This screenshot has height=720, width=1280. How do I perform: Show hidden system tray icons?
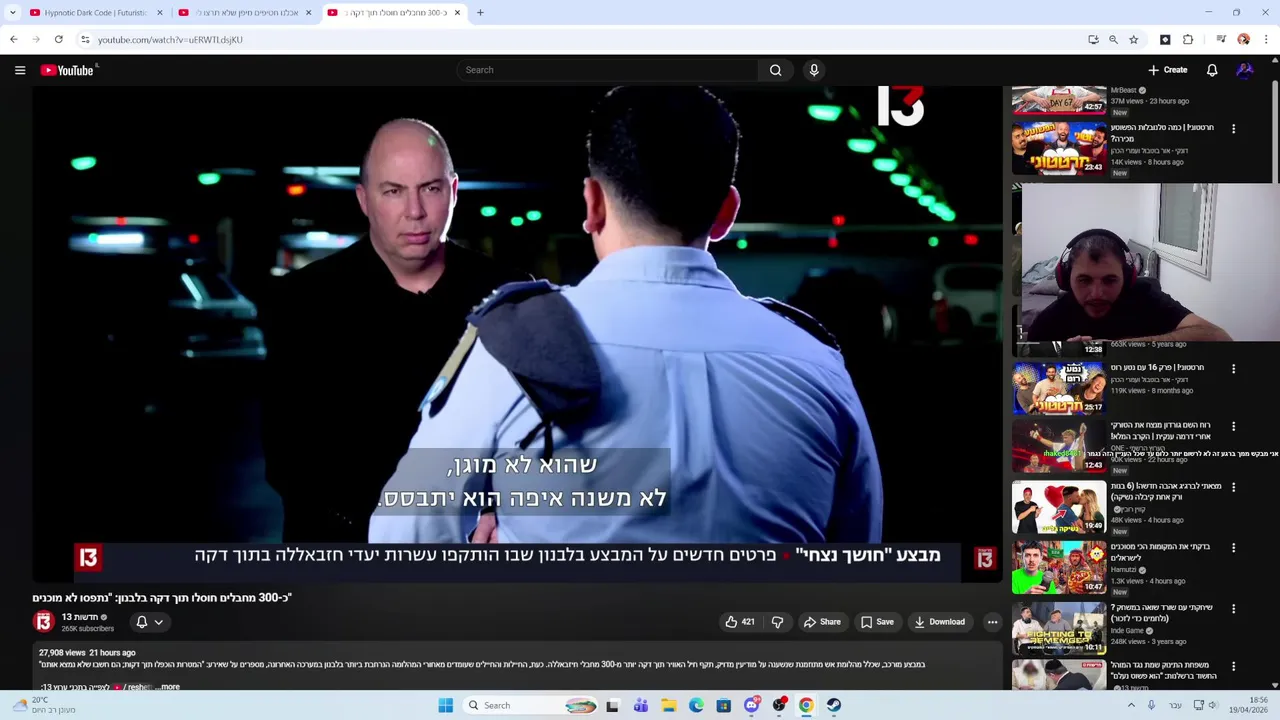pos(1131,705)
